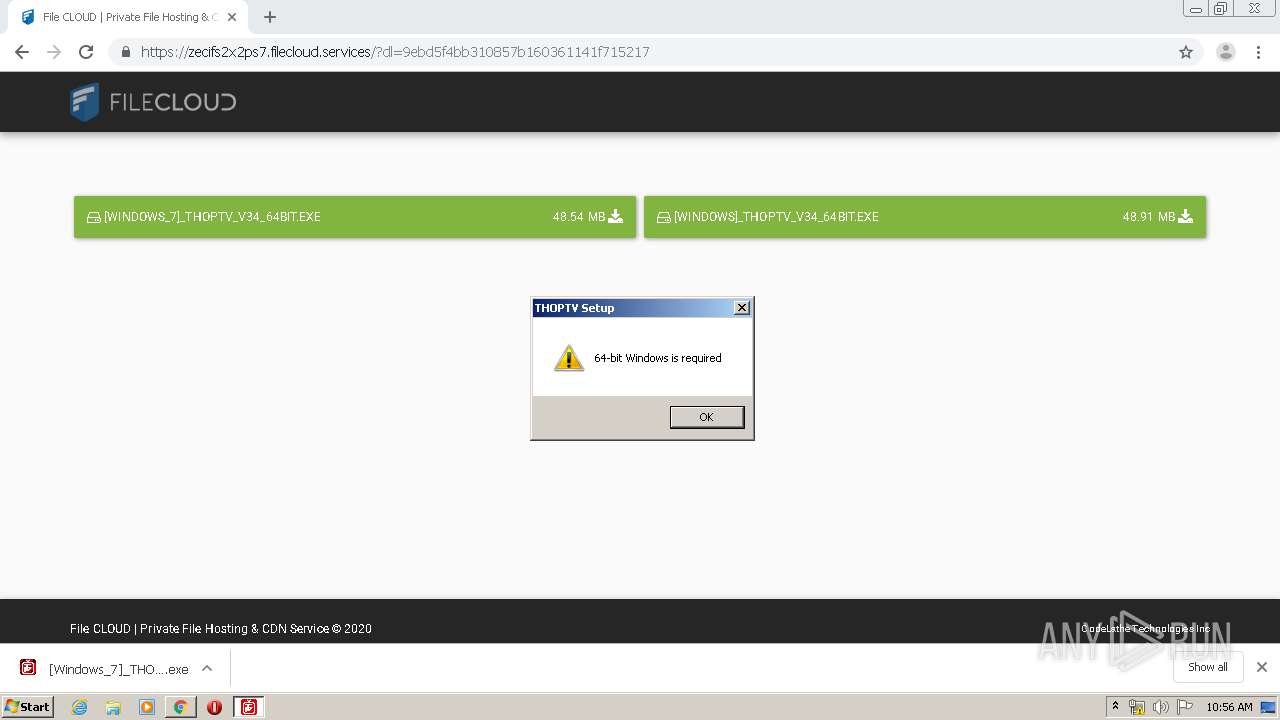The height and width of the screenshot is (720, 1280).
Task: Close the File CLOUD tab
Action: (231, 17)
